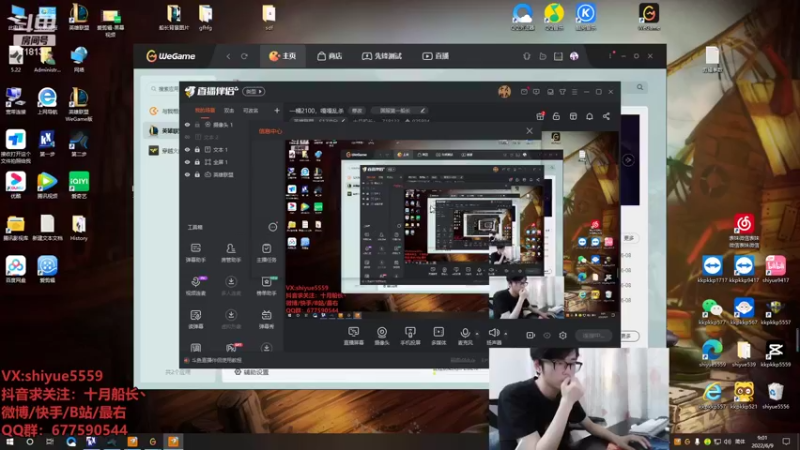800x450 pixels.
Task: Open the 弹幕助手 tool in the toolbox
Action: point(195,252)
